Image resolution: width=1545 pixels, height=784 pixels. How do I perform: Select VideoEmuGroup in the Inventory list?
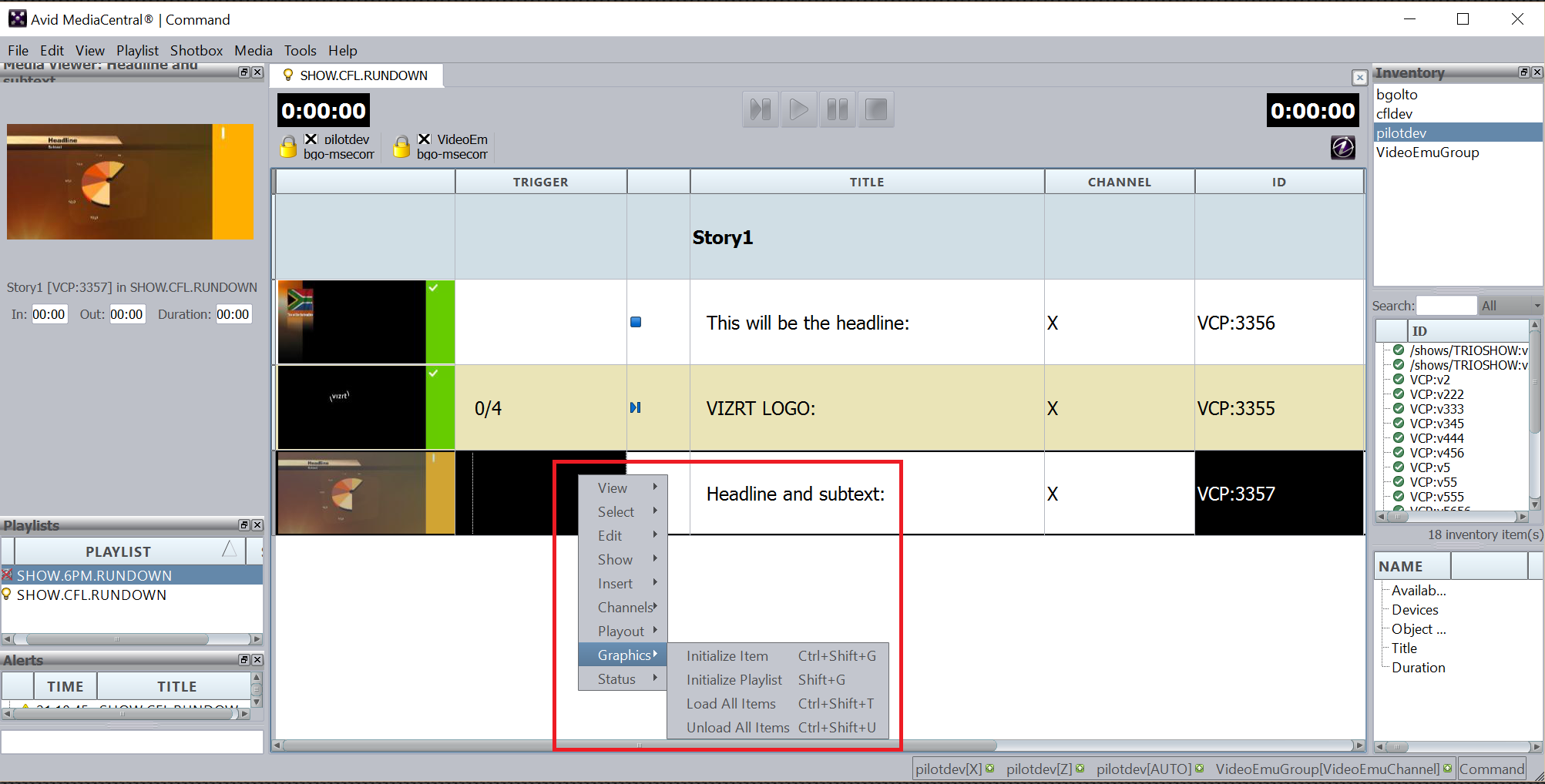click(x=1458, y=152)
